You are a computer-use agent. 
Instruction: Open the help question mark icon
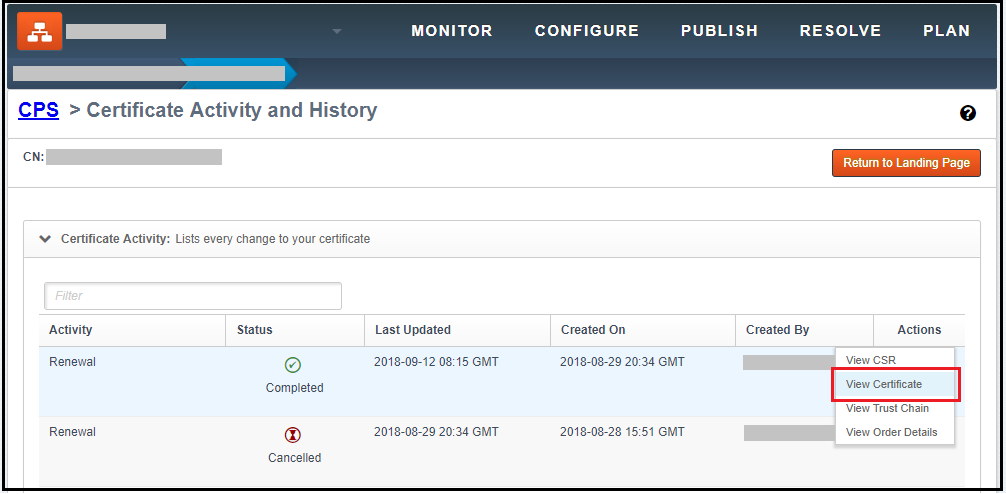[967, 113]
